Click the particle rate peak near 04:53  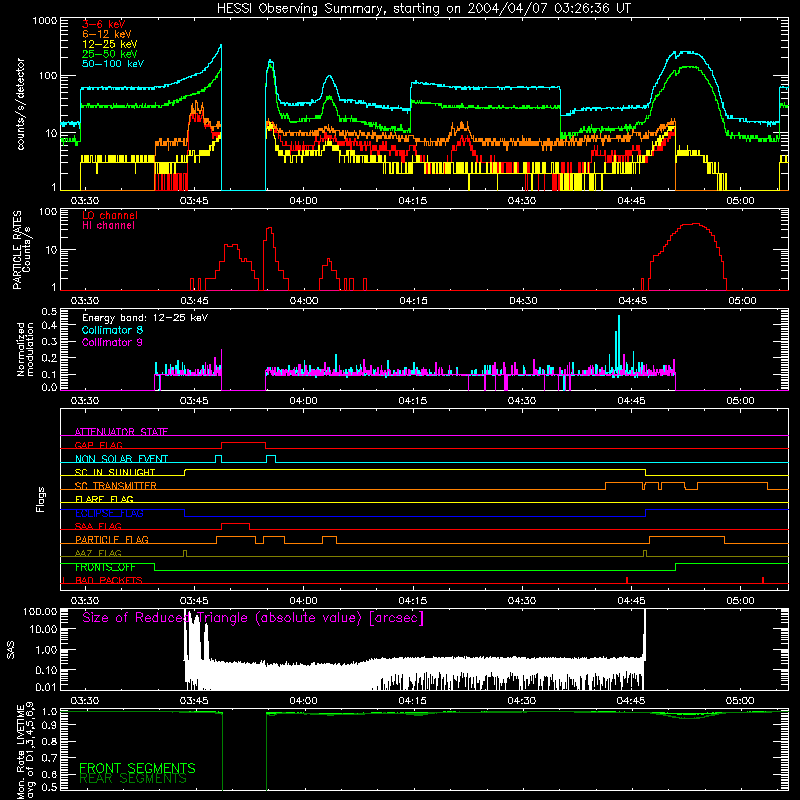pyautogui.click(x=693, y=224)
